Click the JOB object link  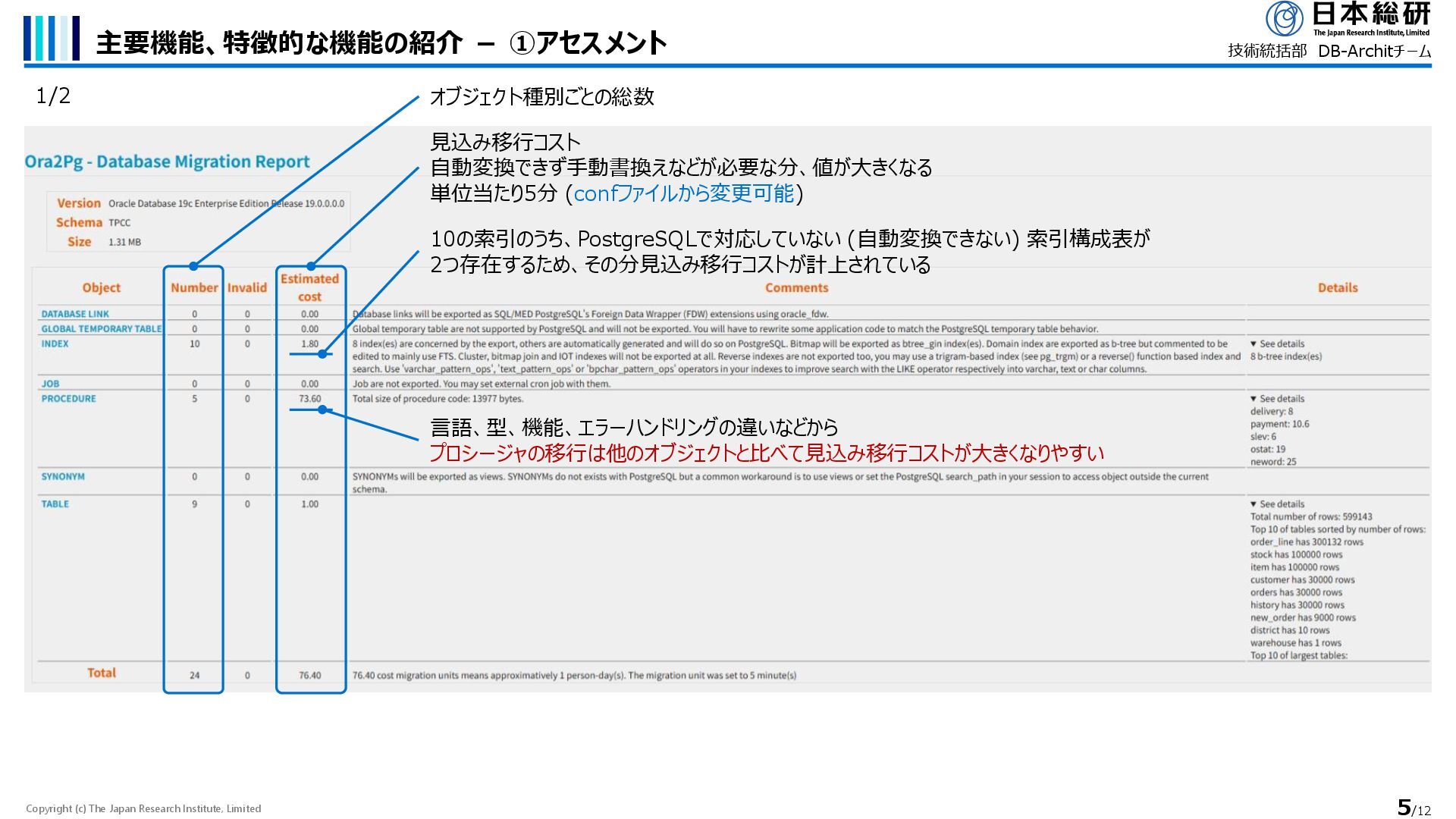(50, 384)
